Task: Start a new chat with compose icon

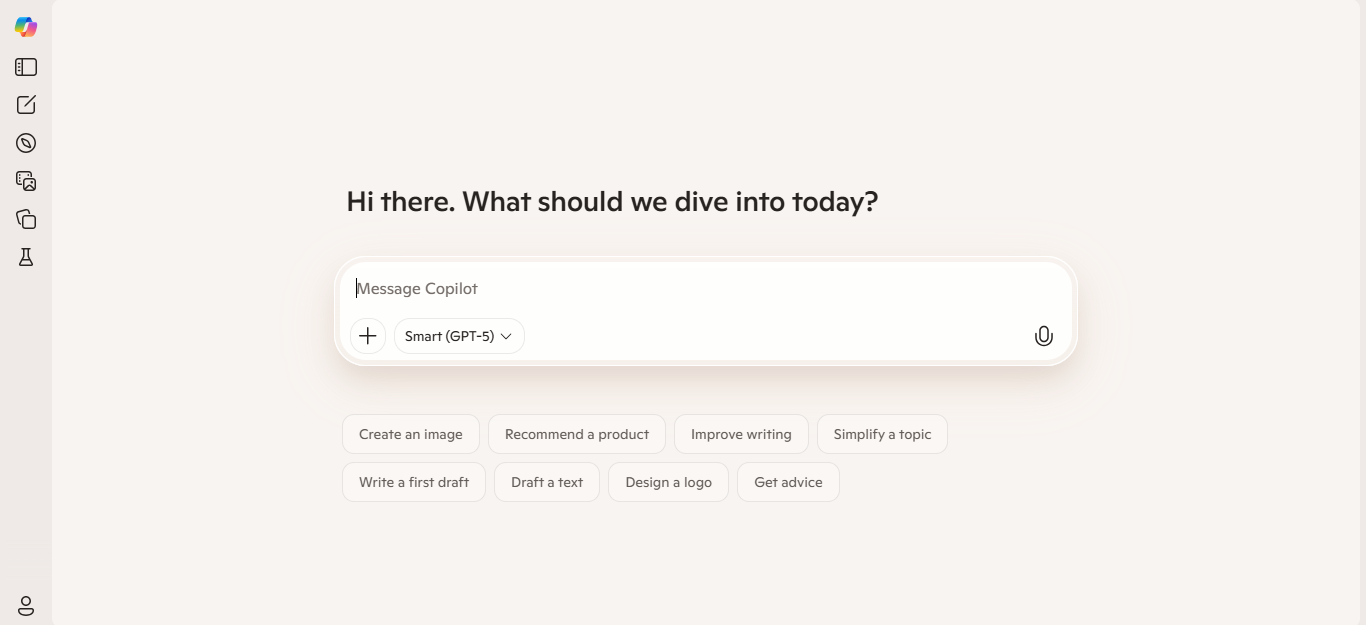Action: click(26, 105)
